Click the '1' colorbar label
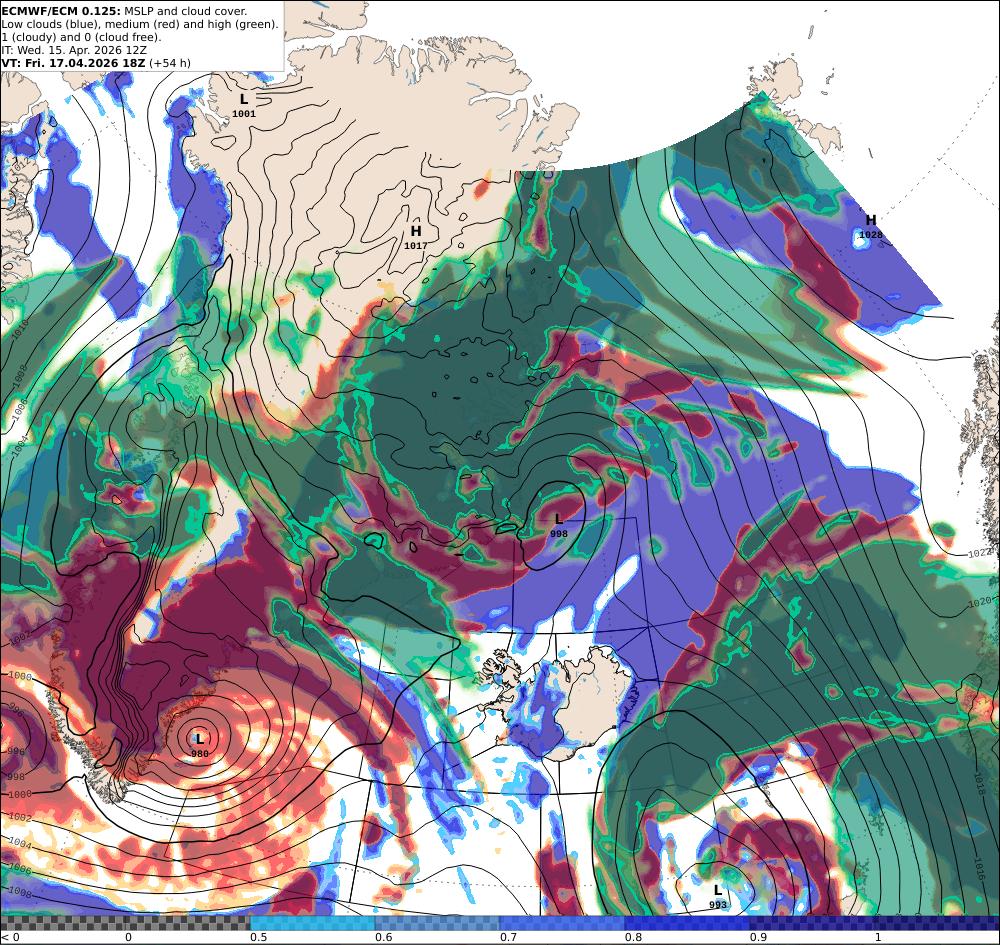Image resolution: width=1000 pixels, height=945 pixels. (x=878, y=937)
